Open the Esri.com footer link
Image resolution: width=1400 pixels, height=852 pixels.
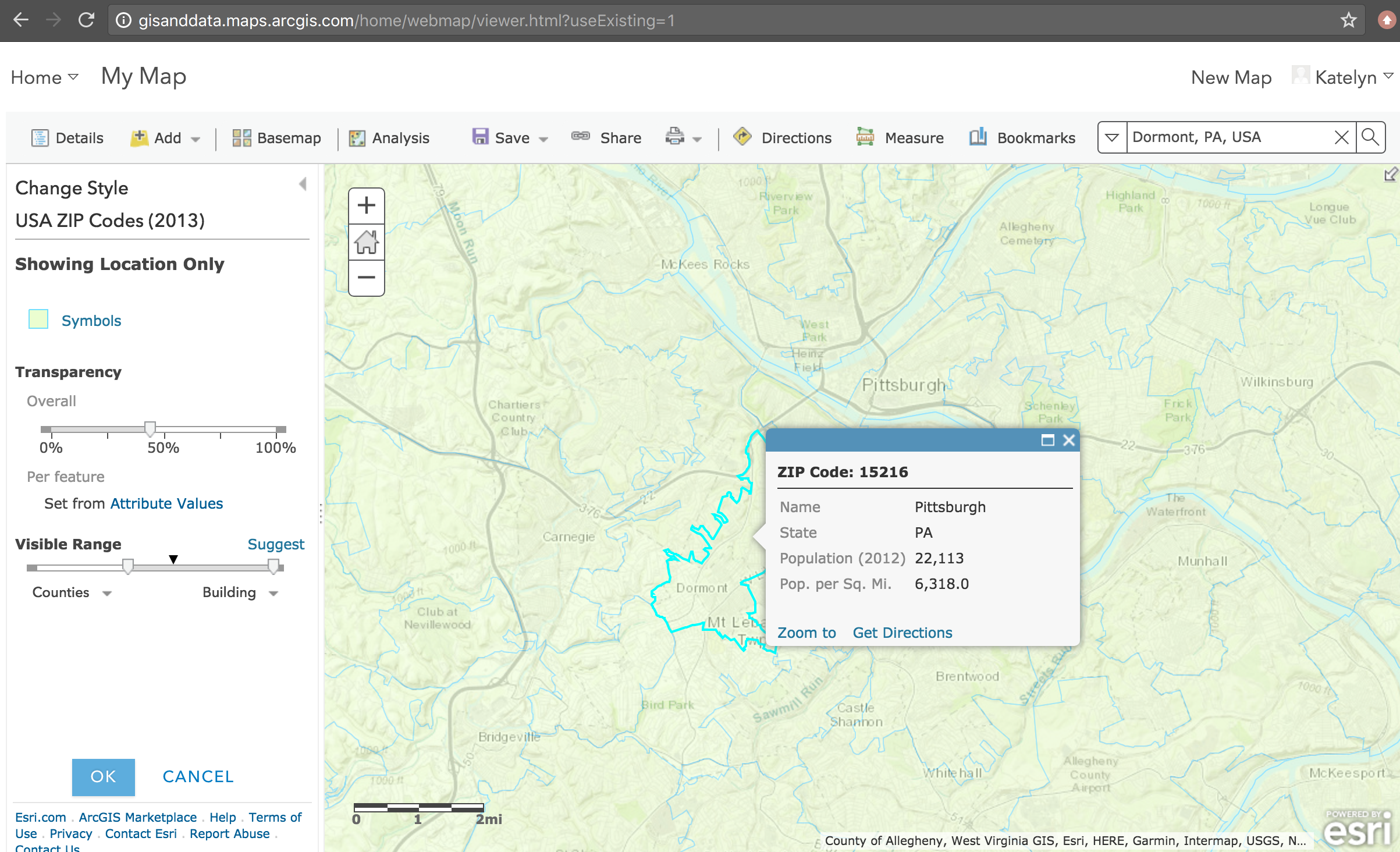click(41, 817)
